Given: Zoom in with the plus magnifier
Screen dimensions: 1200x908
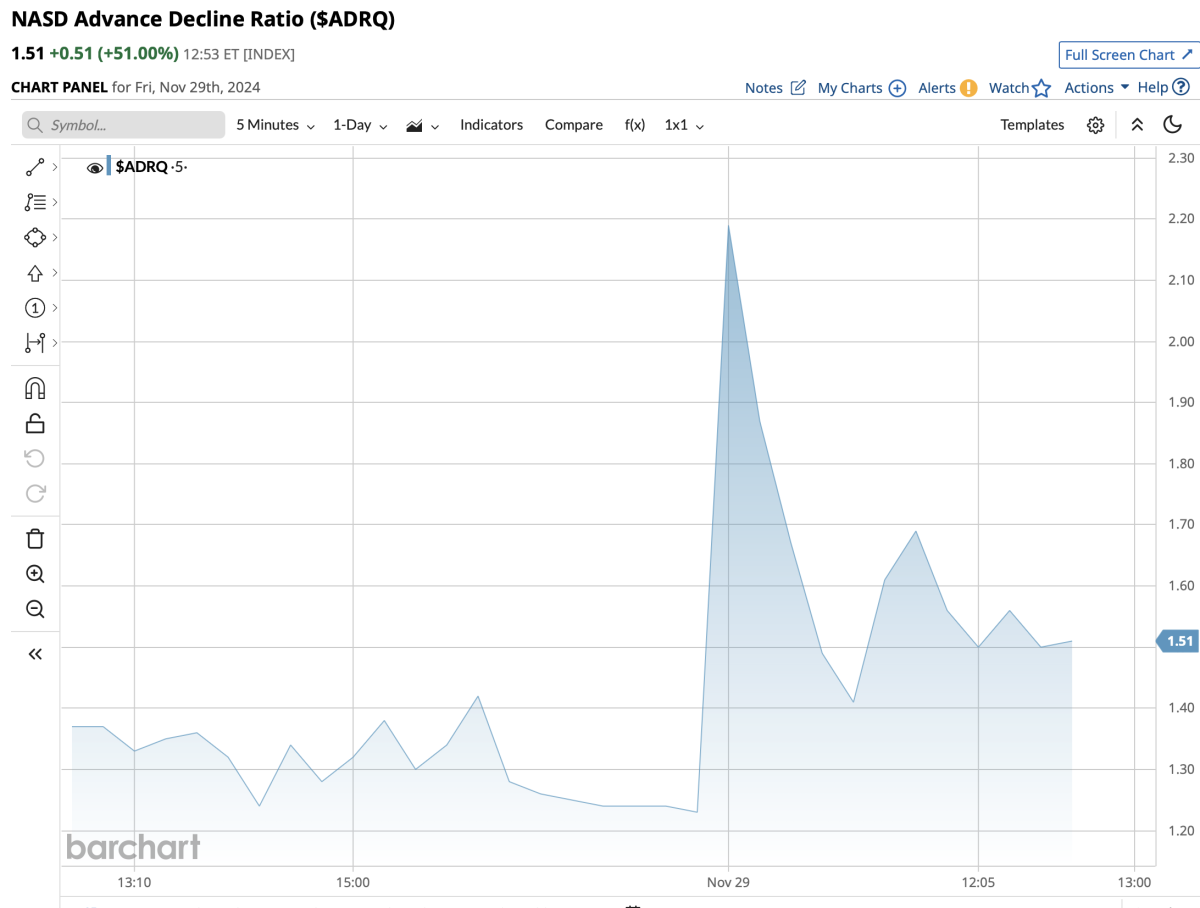Looking at the screenshot, I should pos(35,574).
